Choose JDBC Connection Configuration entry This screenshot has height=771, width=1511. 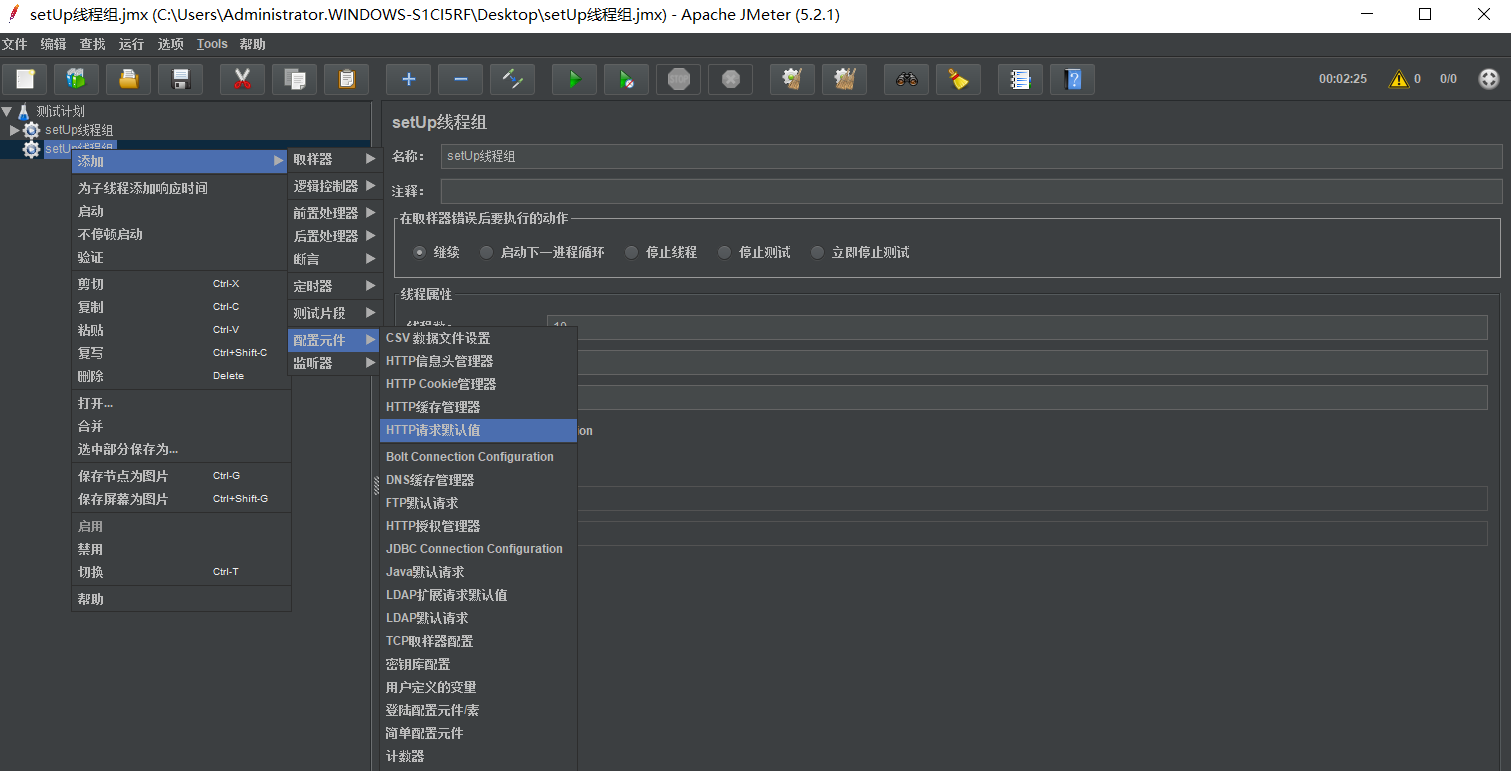pos(479,549)
